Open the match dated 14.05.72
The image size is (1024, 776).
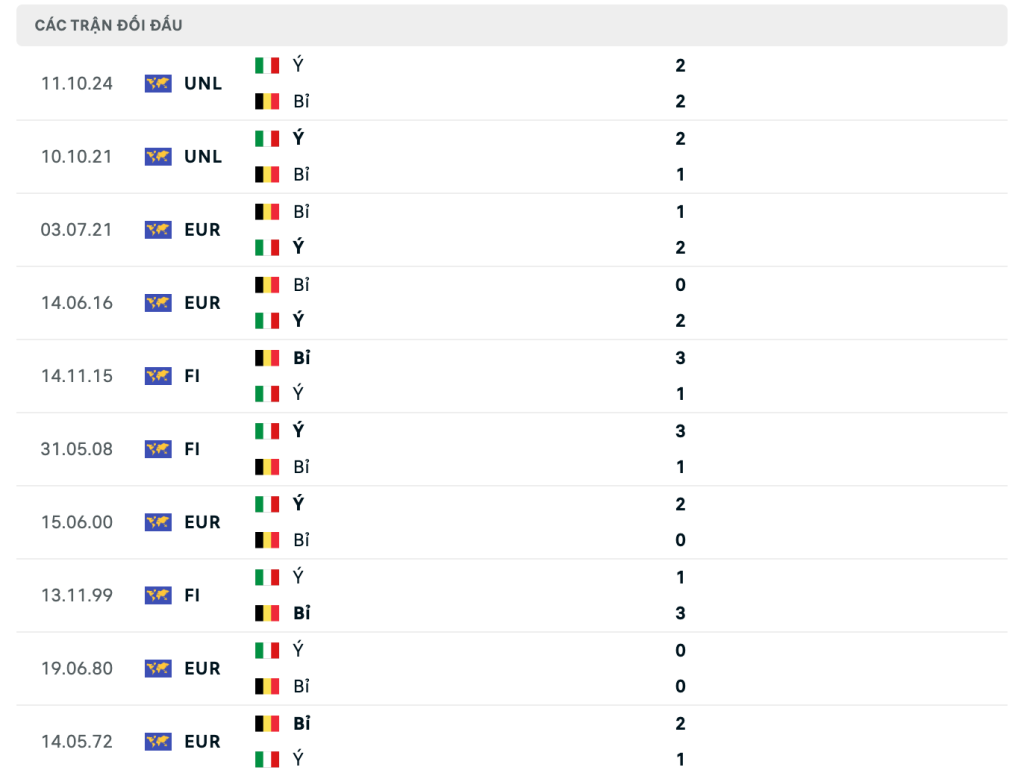pyautogui.click(x=512, y=741)
